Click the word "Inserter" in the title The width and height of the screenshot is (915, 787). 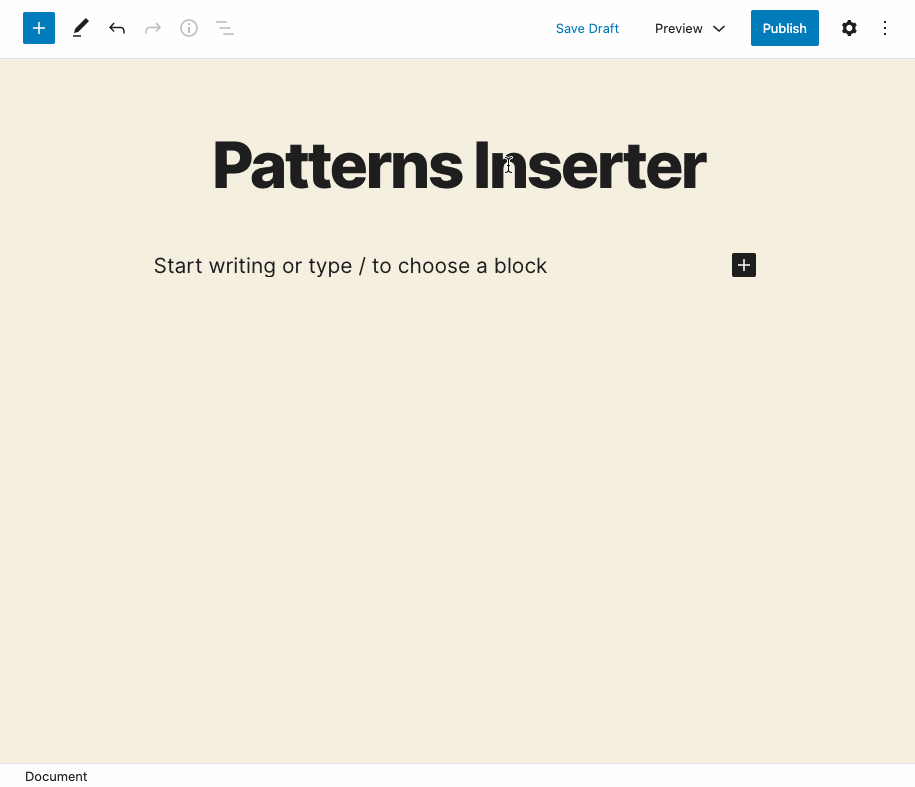590,166
